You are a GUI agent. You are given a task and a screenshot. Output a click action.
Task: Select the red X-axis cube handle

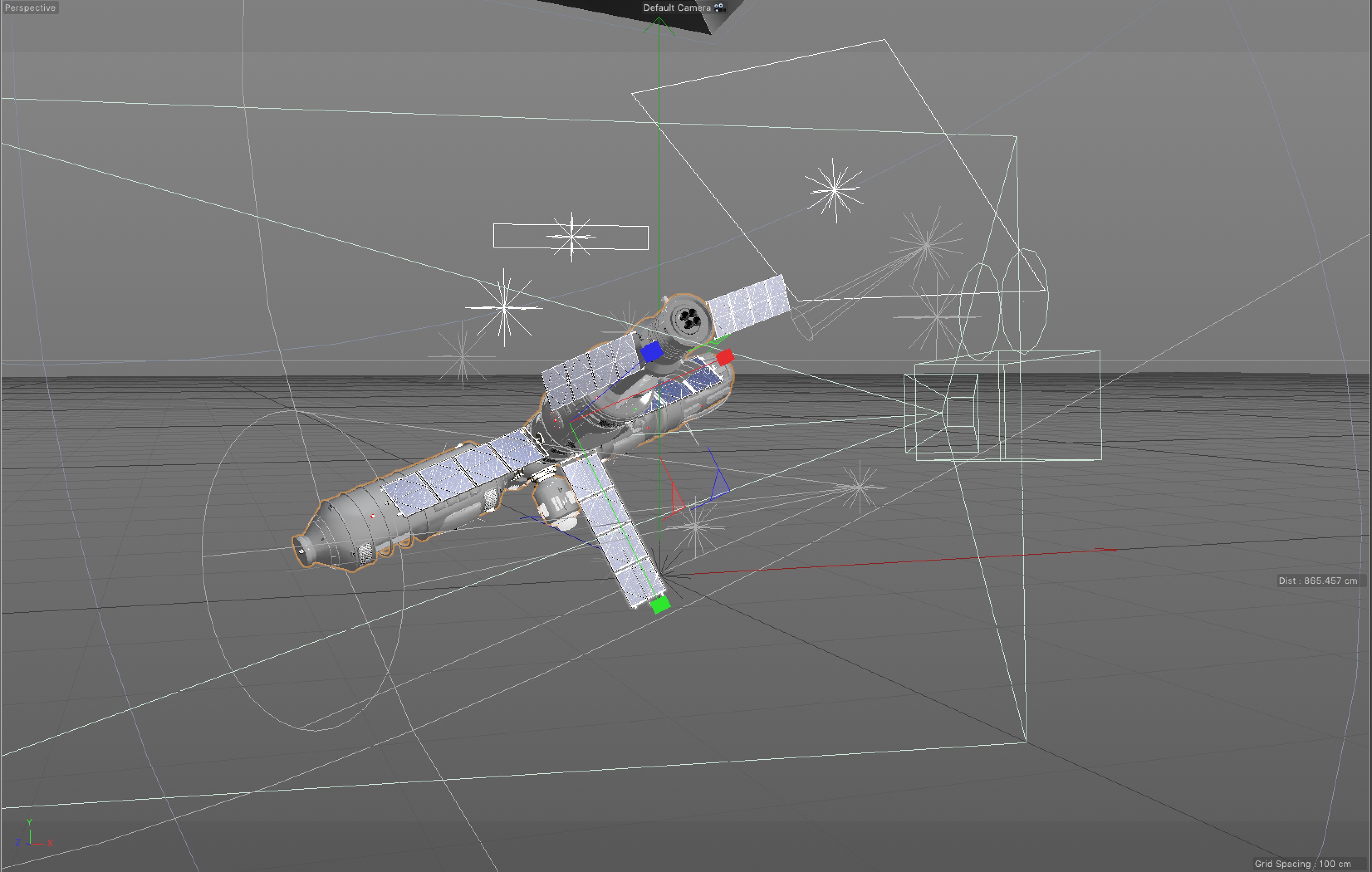(725, 358)
